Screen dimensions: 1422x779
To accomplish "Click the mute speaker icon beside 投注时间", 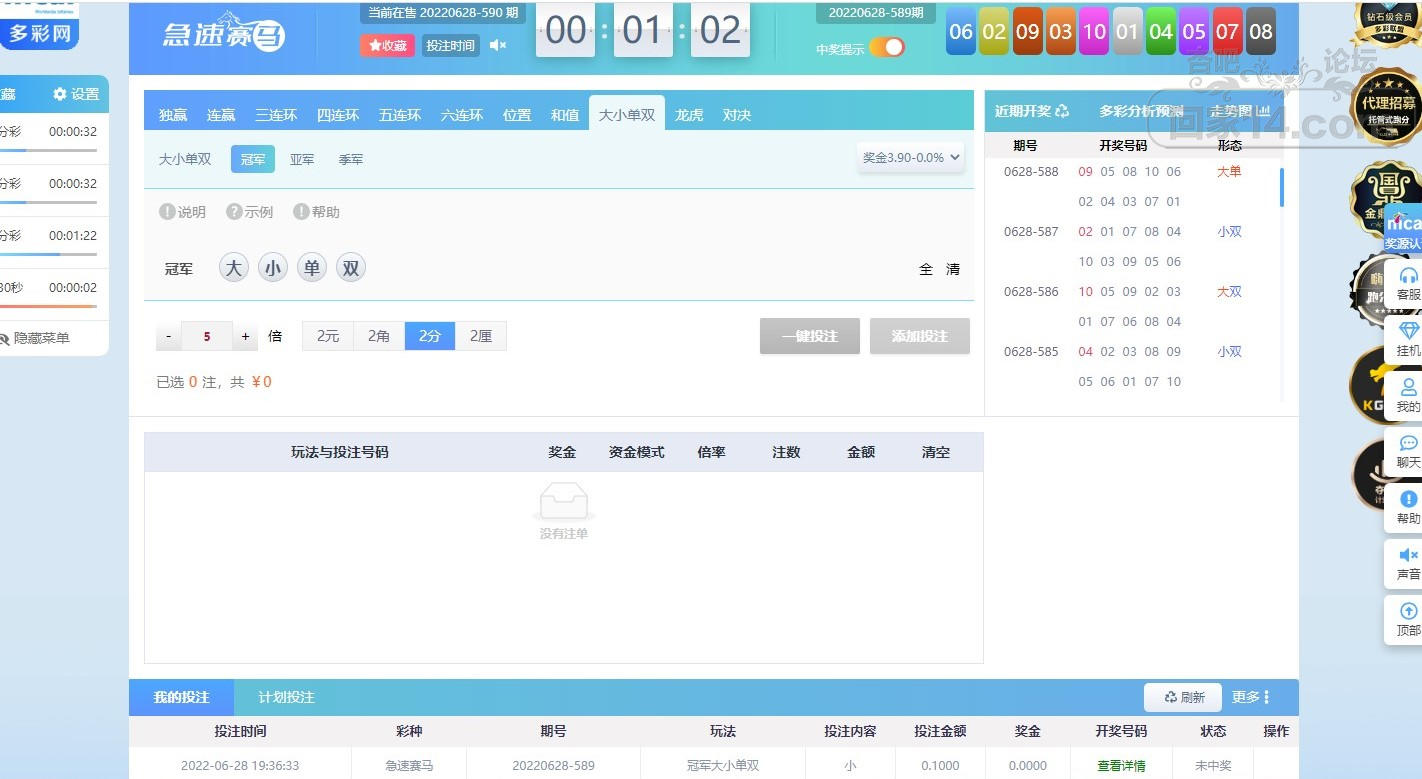I will 498,45.
